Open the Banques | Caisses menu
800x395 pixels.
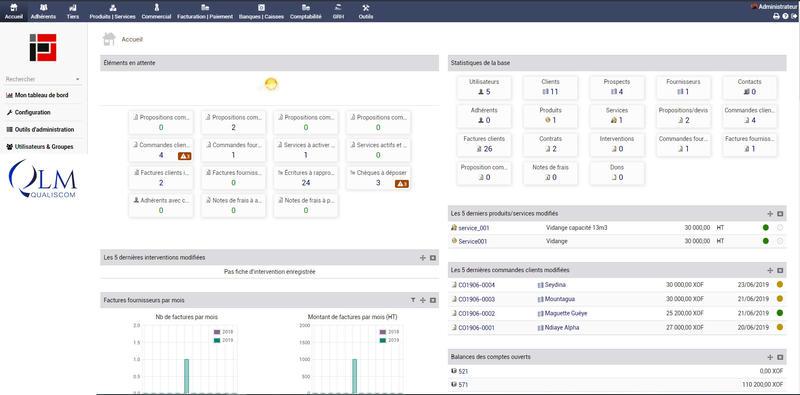tap(261, 11)
